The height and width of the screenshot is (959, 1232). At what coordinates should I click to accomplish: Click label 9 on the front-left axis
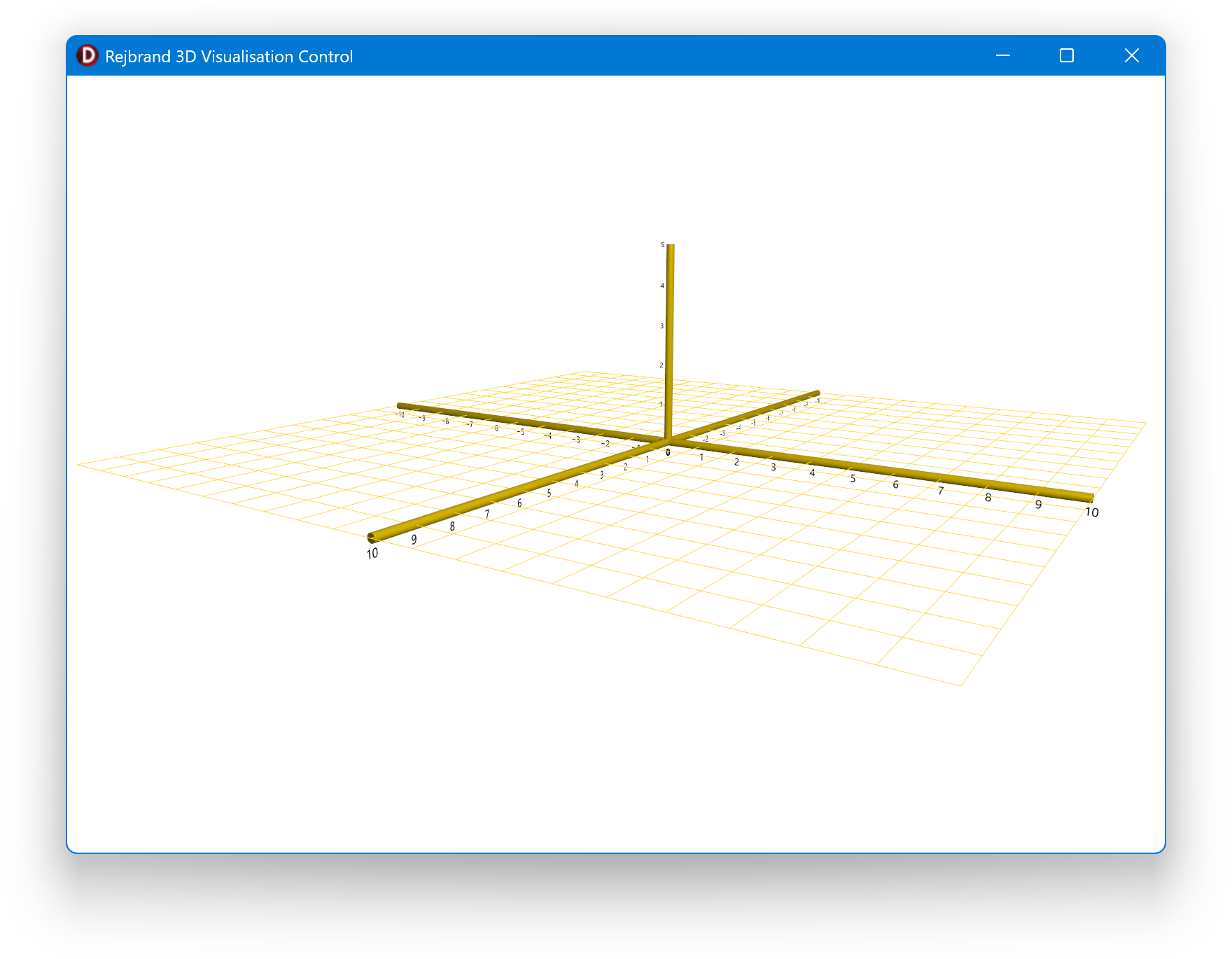(414, 540)
